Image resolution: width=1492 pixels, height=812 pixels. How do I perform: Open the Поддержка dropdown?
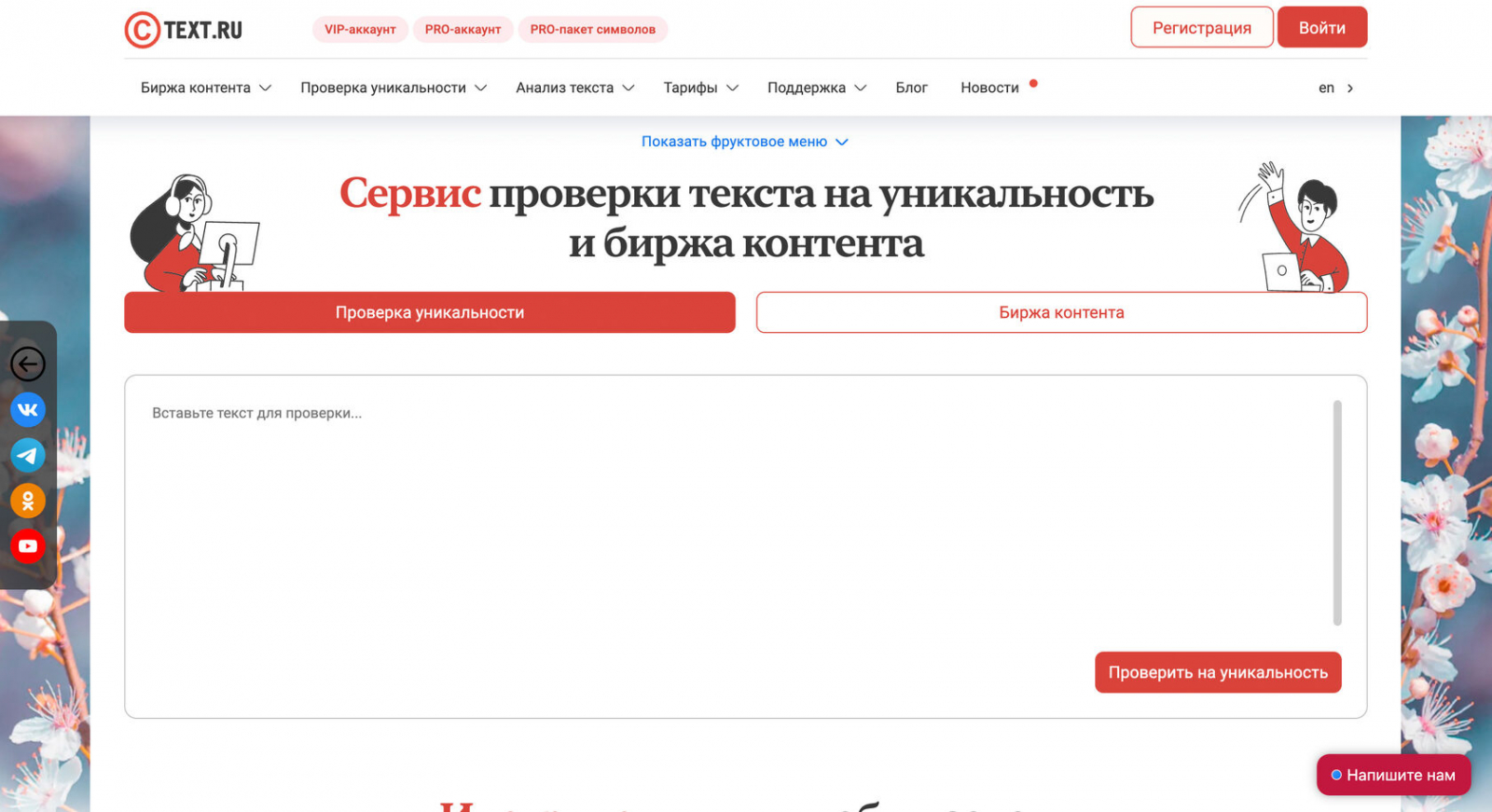pos(817,88)
